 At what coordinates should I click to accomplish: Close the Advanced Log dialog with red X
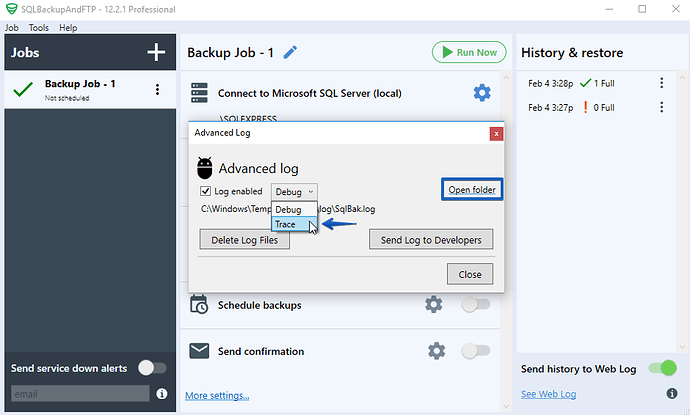coord(496,134)
